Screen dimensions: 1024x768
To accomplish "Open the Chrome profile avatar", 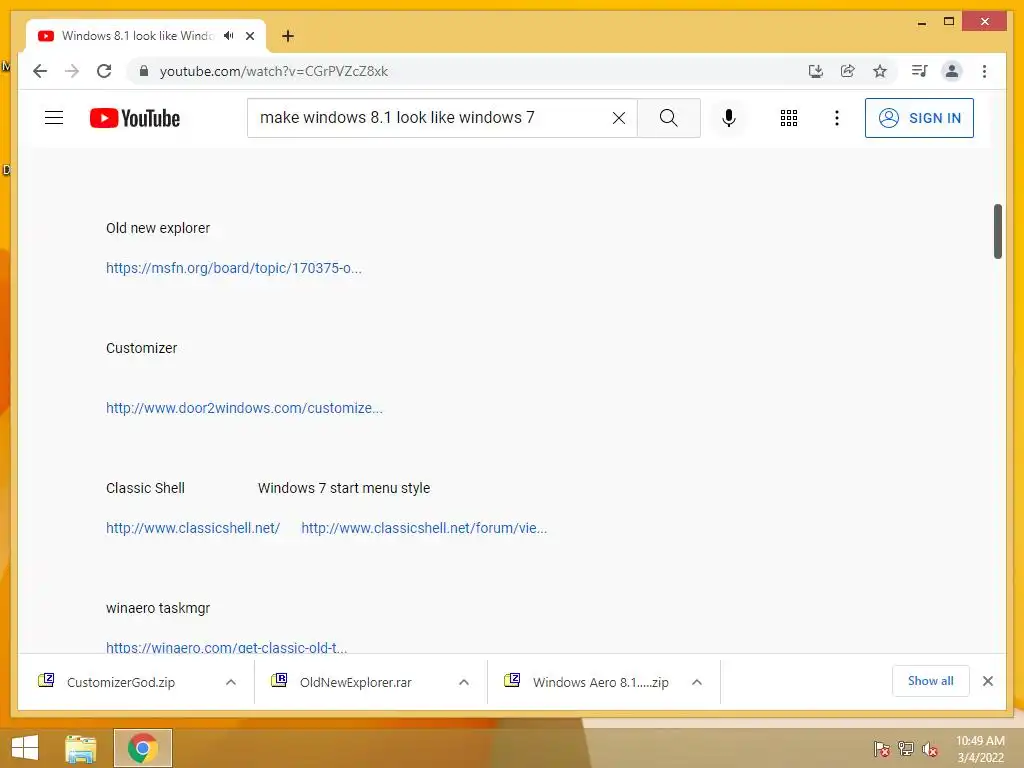I will click(952, 71).
